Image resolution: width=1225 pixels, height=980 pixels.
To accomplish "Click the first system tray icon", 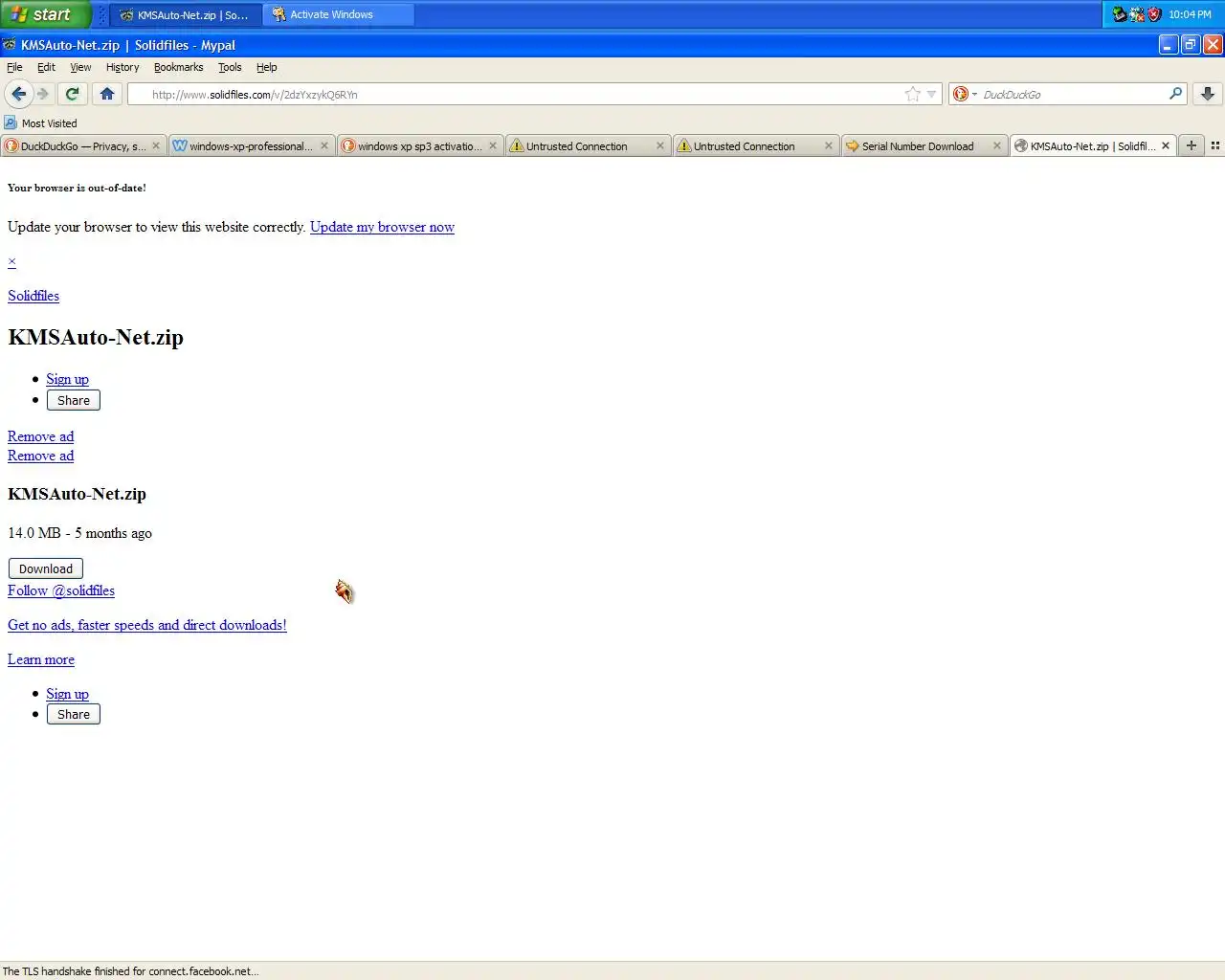I will (1119, 14).
